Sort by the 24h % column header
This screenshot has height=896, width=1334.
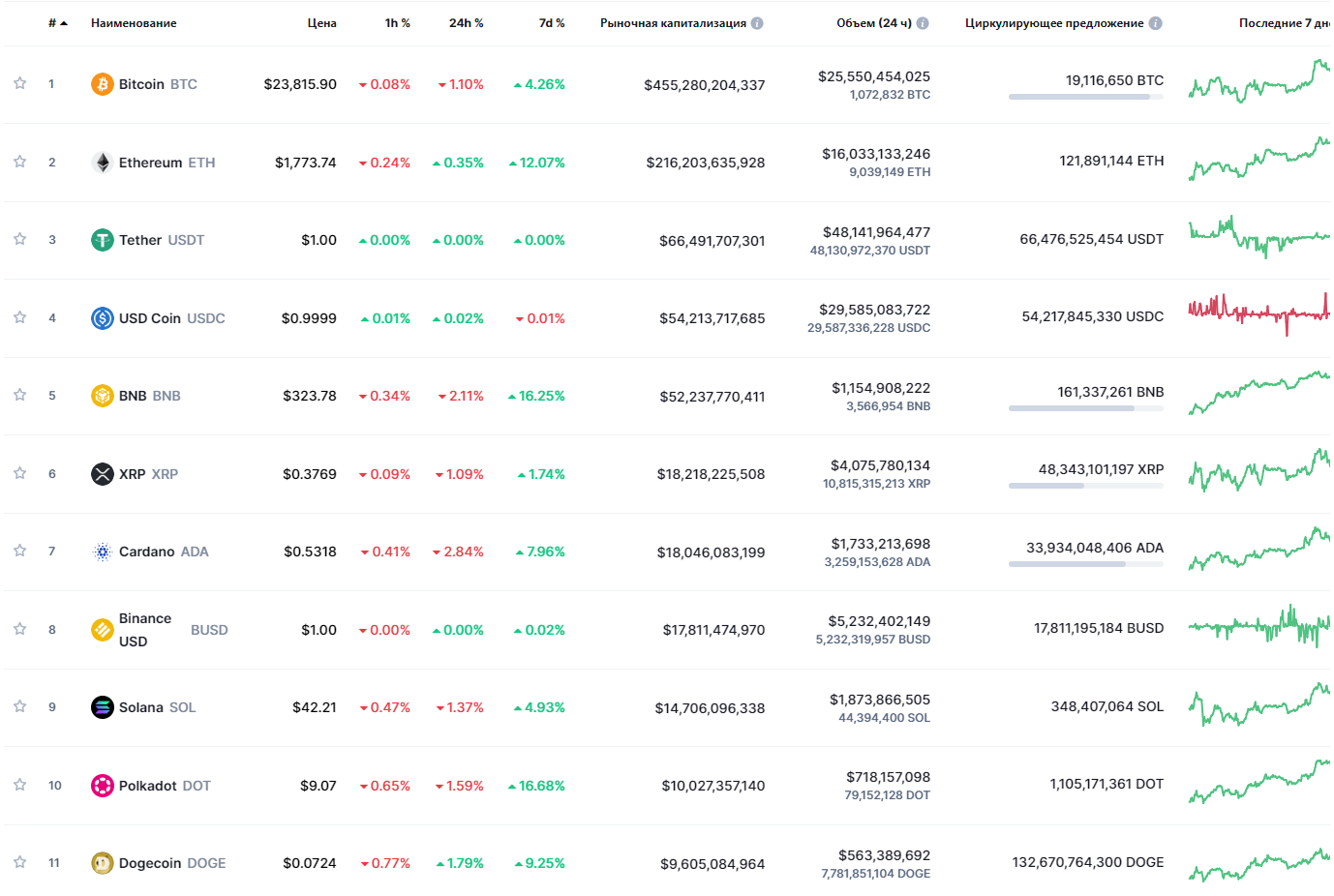(466, 23)
